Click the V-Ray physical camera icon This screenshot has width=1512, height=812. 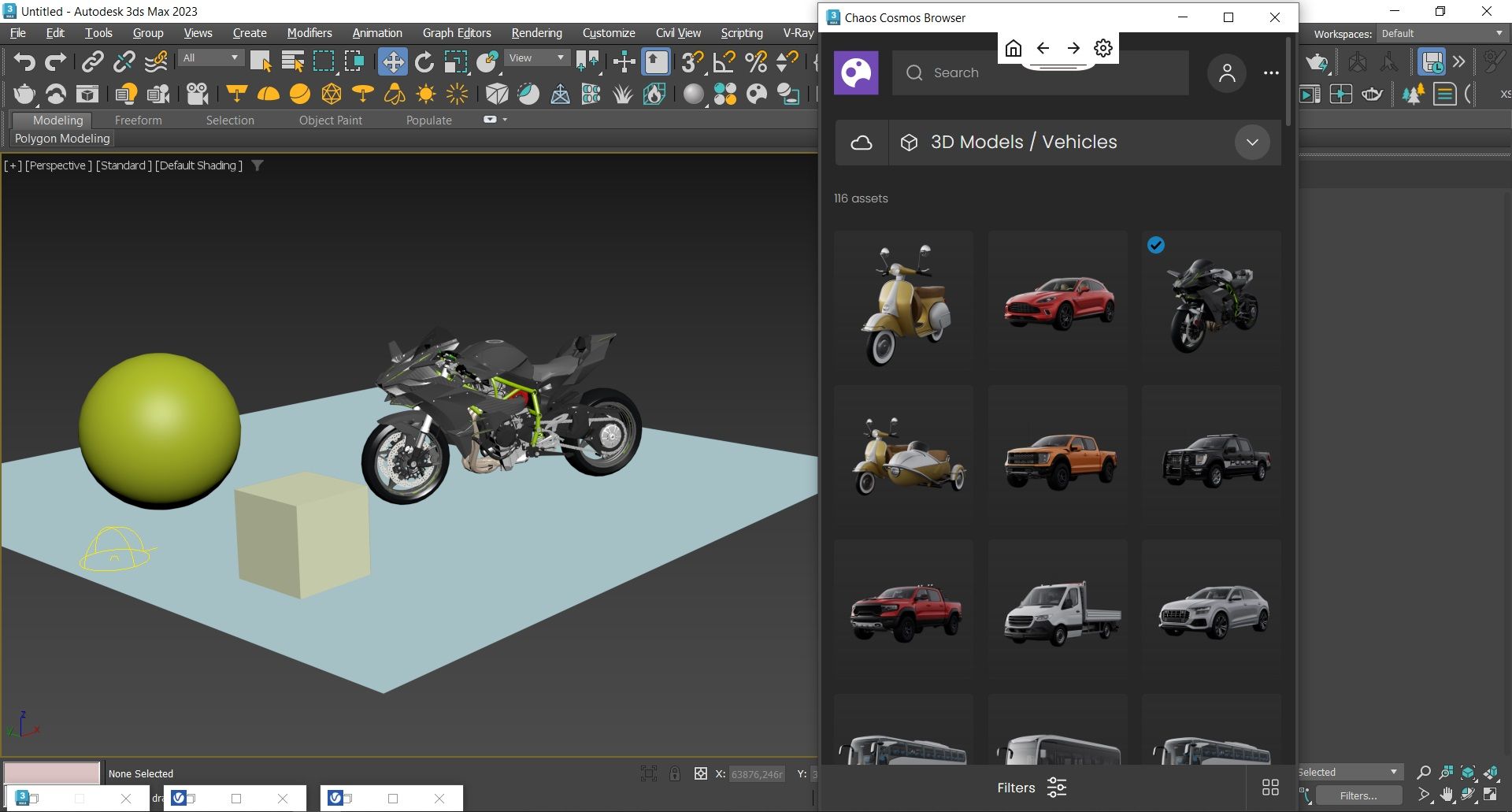click(x=198, y=95)
